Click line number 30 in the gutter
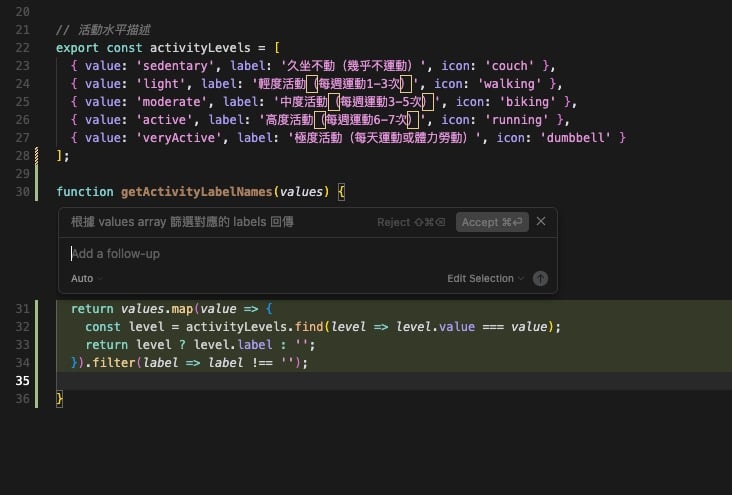This screenshot has width=732, height=495. (23, 191)
